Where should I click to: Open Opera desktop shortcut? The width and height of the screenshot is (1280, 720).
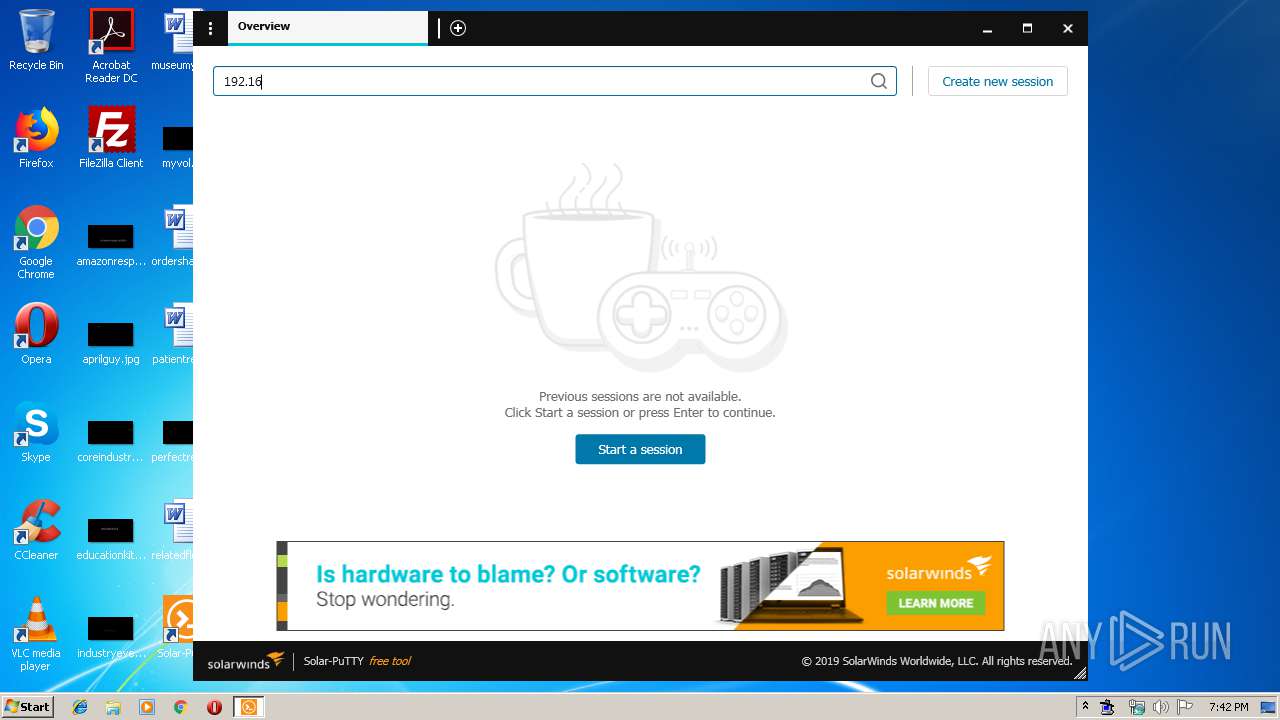[36, 334]
